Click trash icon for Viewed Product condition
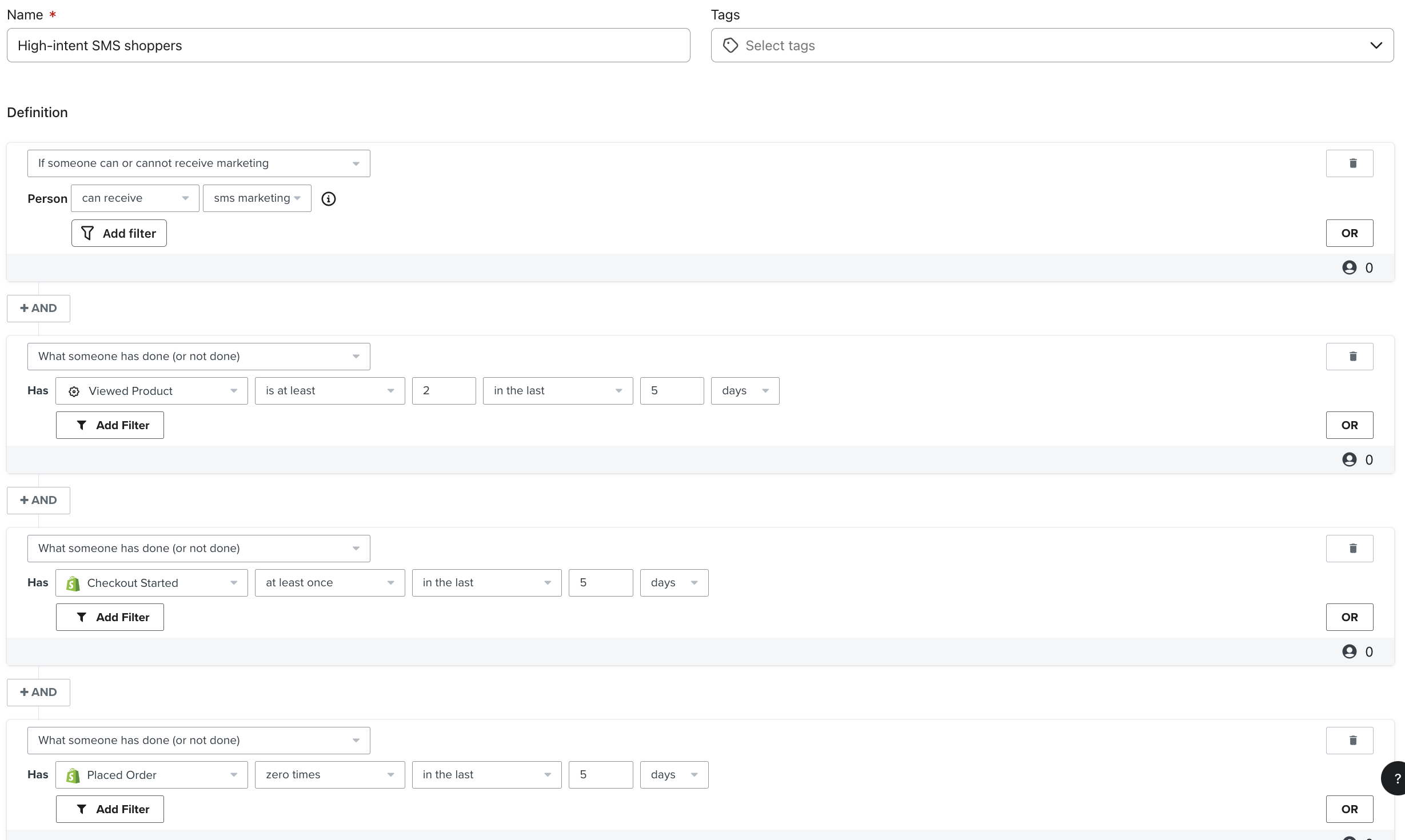This screenshot has width=1405, height=840. click(1349, 357)
